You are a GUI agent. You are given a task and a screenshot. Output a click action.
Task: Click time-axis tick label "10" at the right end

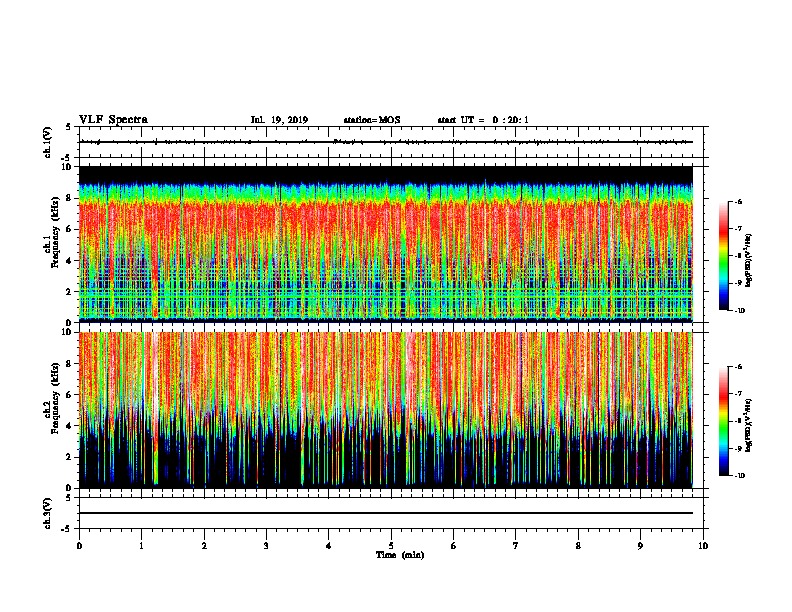click(703, 546)
